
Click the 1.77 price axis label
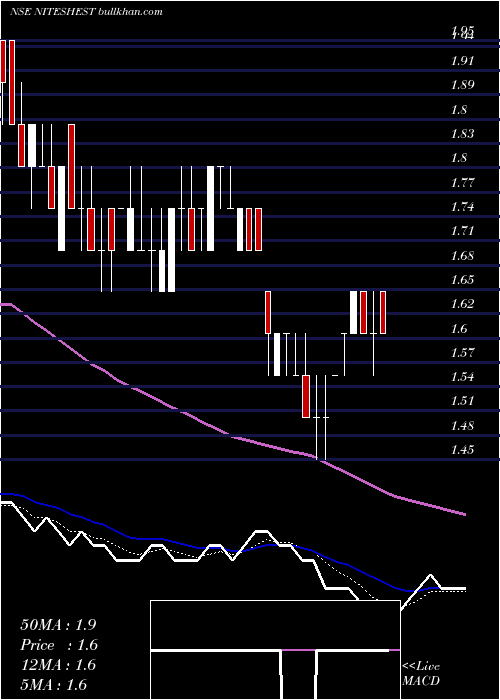(x=462, y=183)
